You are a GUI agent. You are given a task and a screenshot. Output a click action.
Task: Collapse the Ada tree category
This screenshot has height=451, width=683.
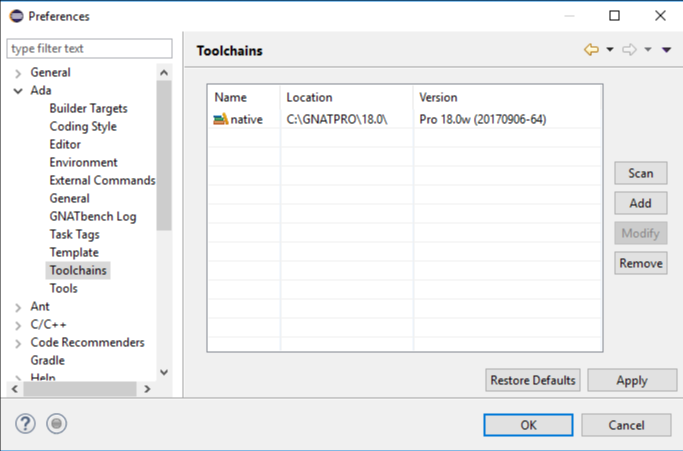(18, 91)
